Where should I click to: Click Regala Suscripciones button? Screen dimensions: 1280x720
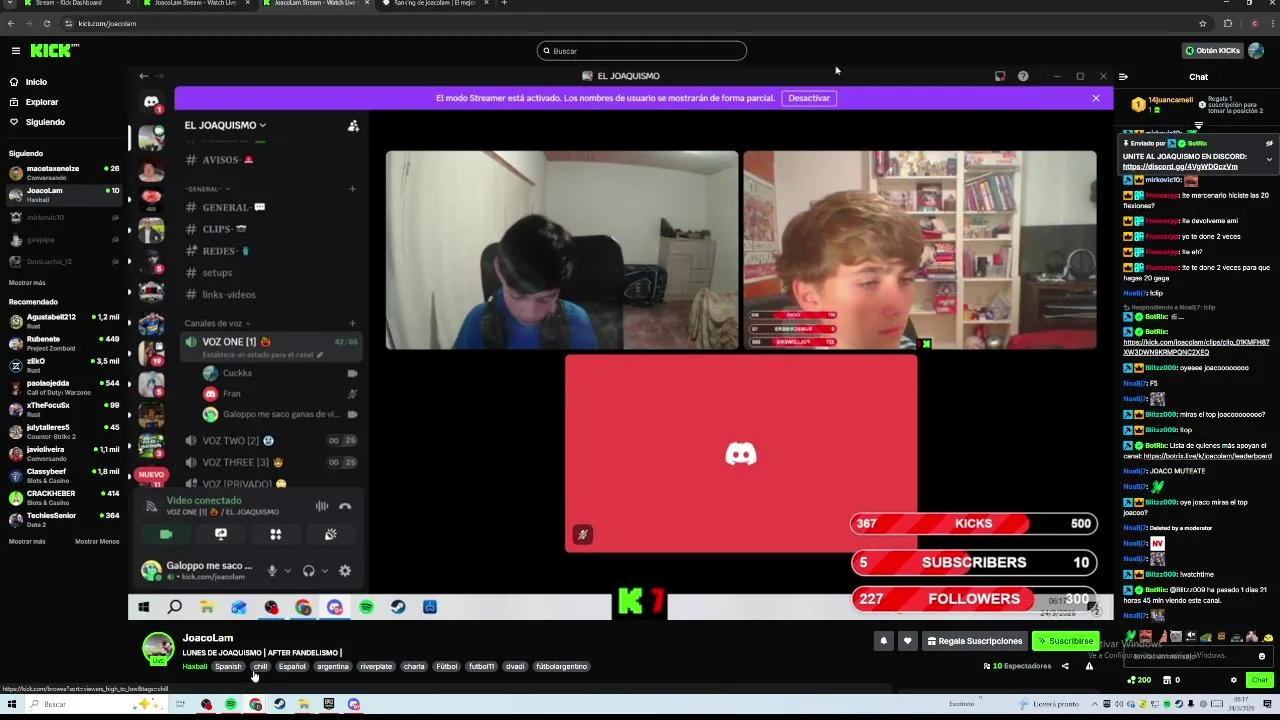click(975, 641)
